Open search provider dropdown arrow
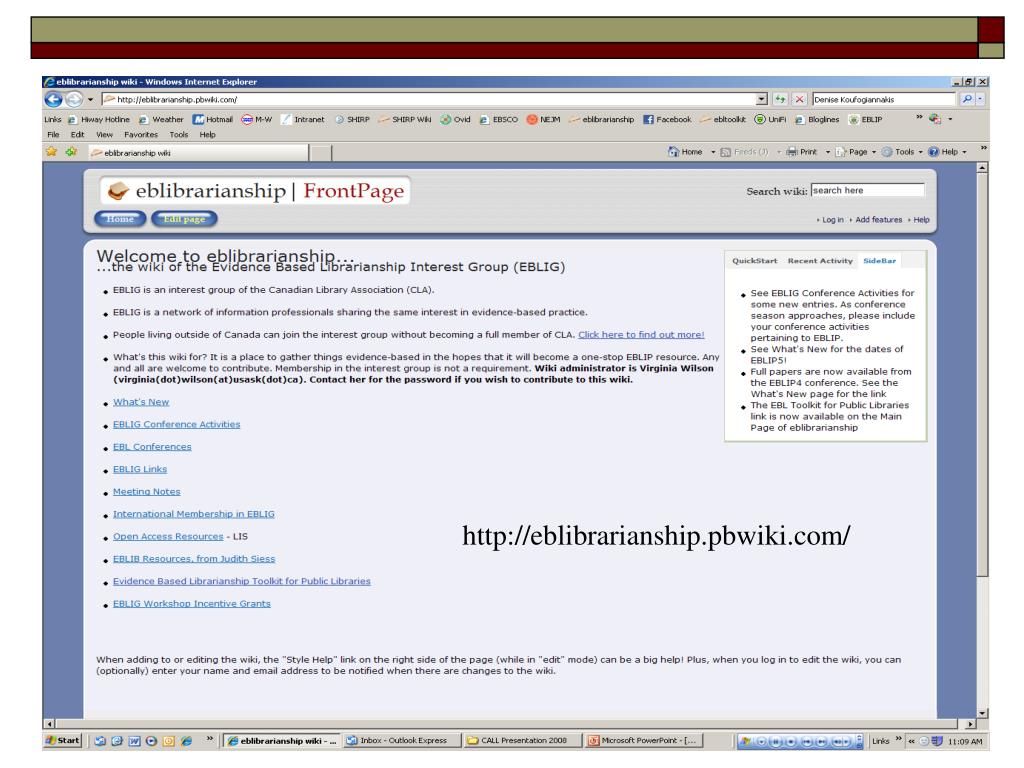The height and width of the screenshot is (768, 1024). [980, 99]
